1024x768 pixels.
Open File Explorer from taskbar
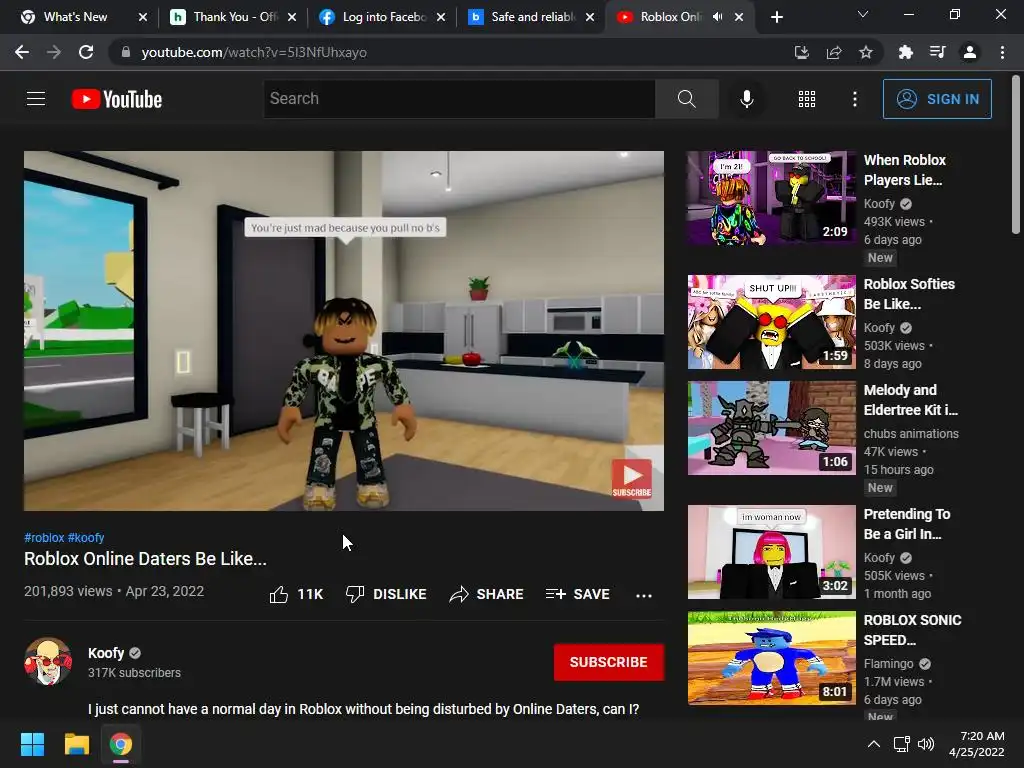click(x=76, y=744)
